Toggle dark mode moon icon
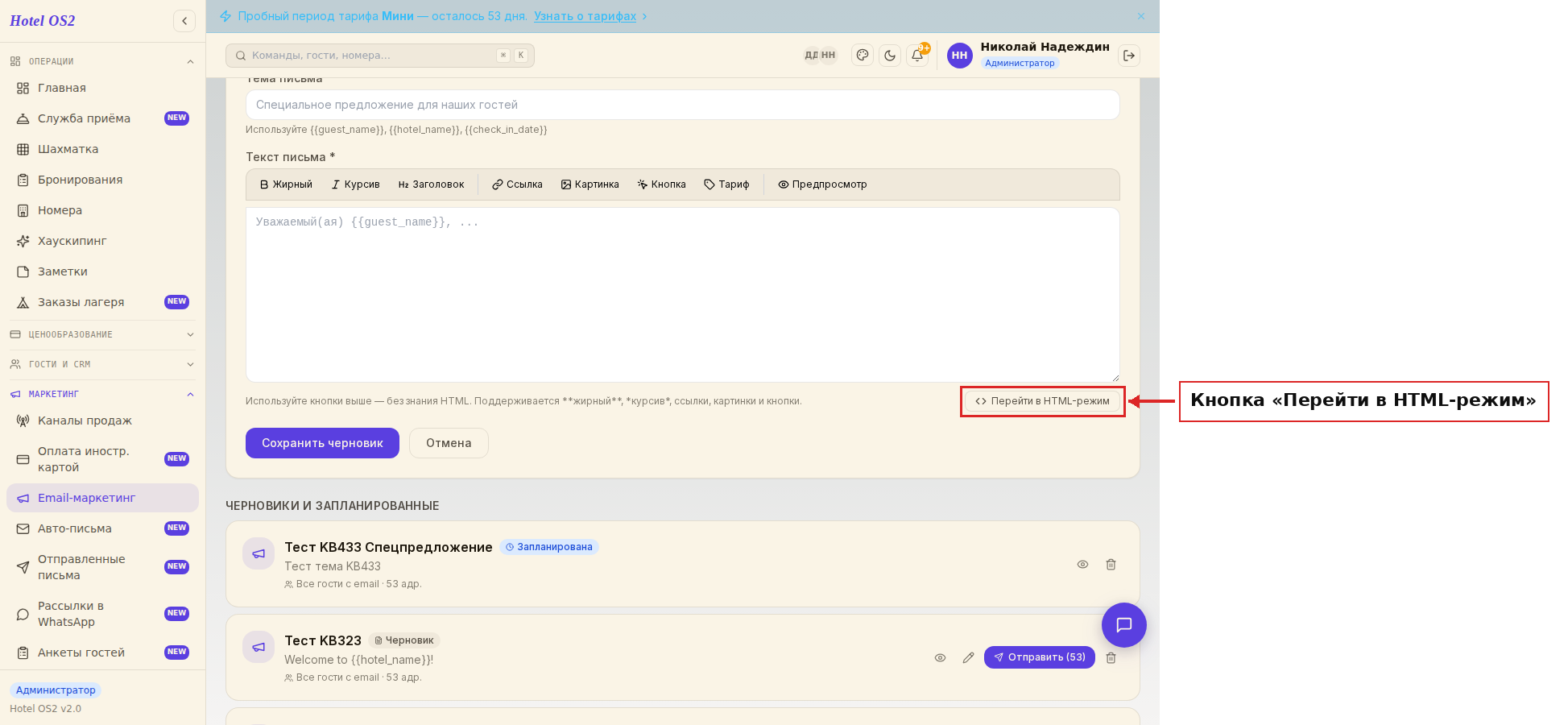 point(890,56)
